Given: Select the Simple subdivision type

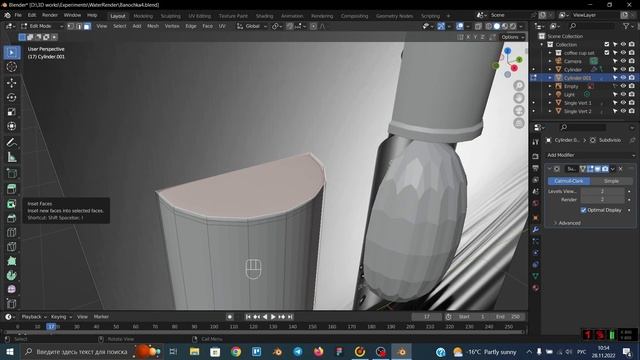Looking at the screenshot, I should pyautogui.click(x=611, y=181).
